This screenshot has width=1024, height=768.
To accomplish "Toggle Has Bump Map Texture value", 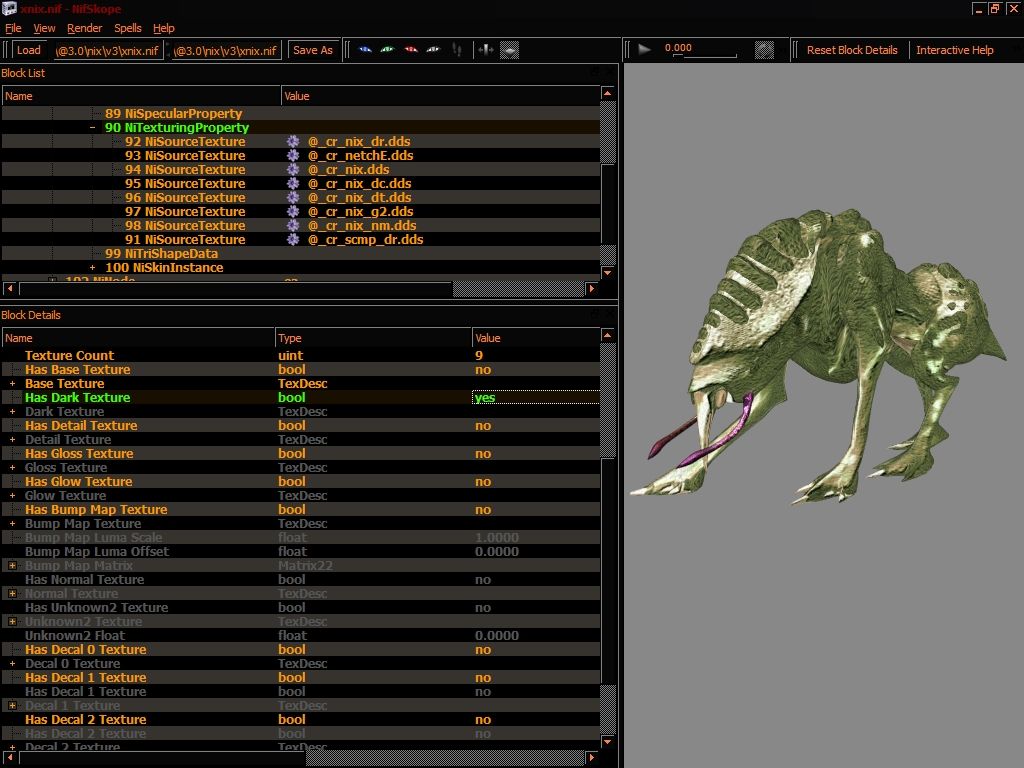I will (483, 510).
